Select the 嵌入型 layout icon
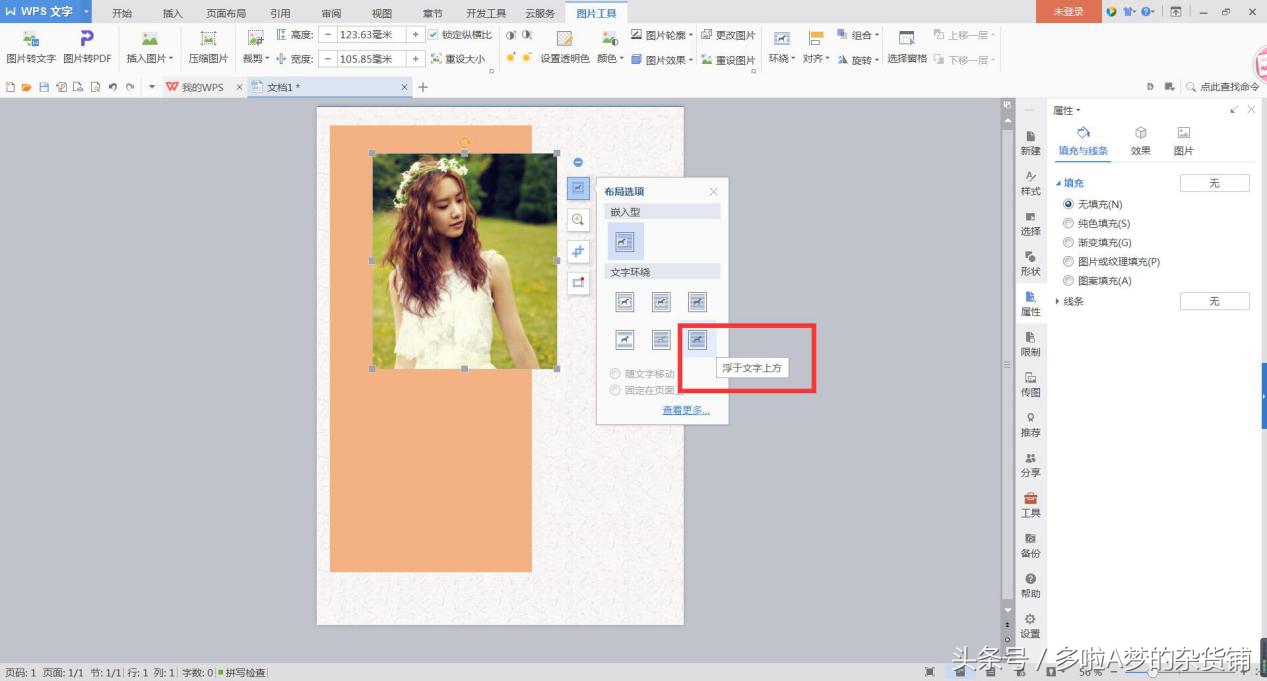The height and width of the screenshot is (681, 1267). tap(625, 241)
